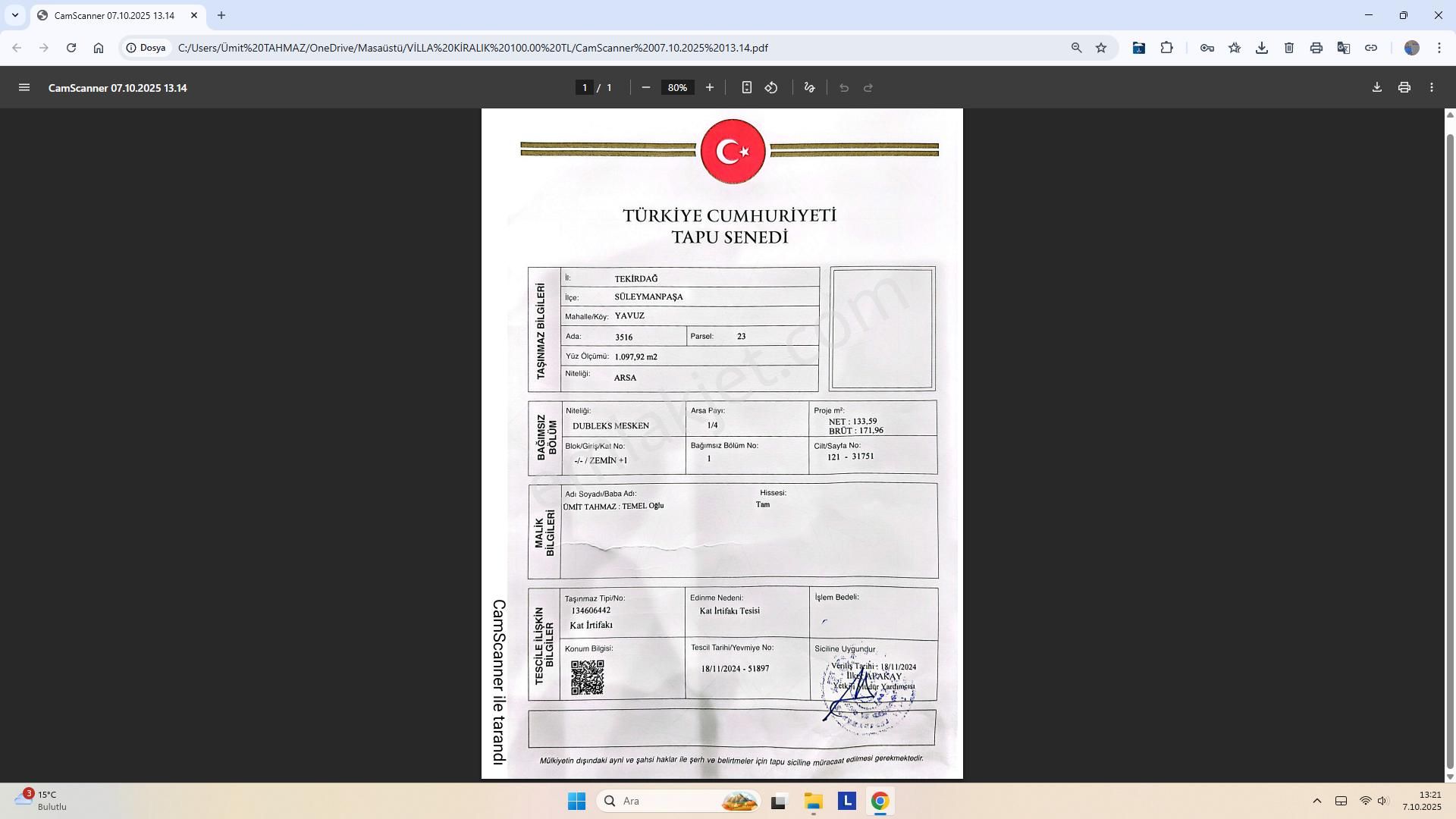Select the CamScanner 07.10.2025 tab
The image size is (1456, 819).
114,15
